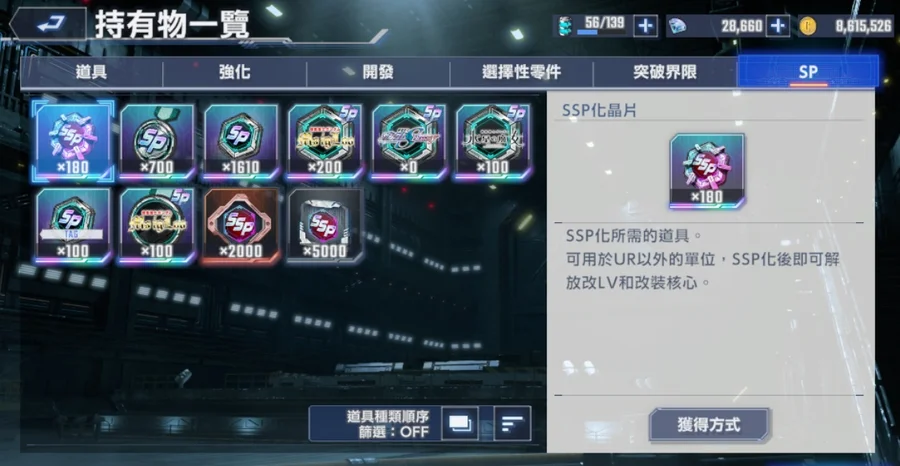Switch to the 道具 tab

92,73
